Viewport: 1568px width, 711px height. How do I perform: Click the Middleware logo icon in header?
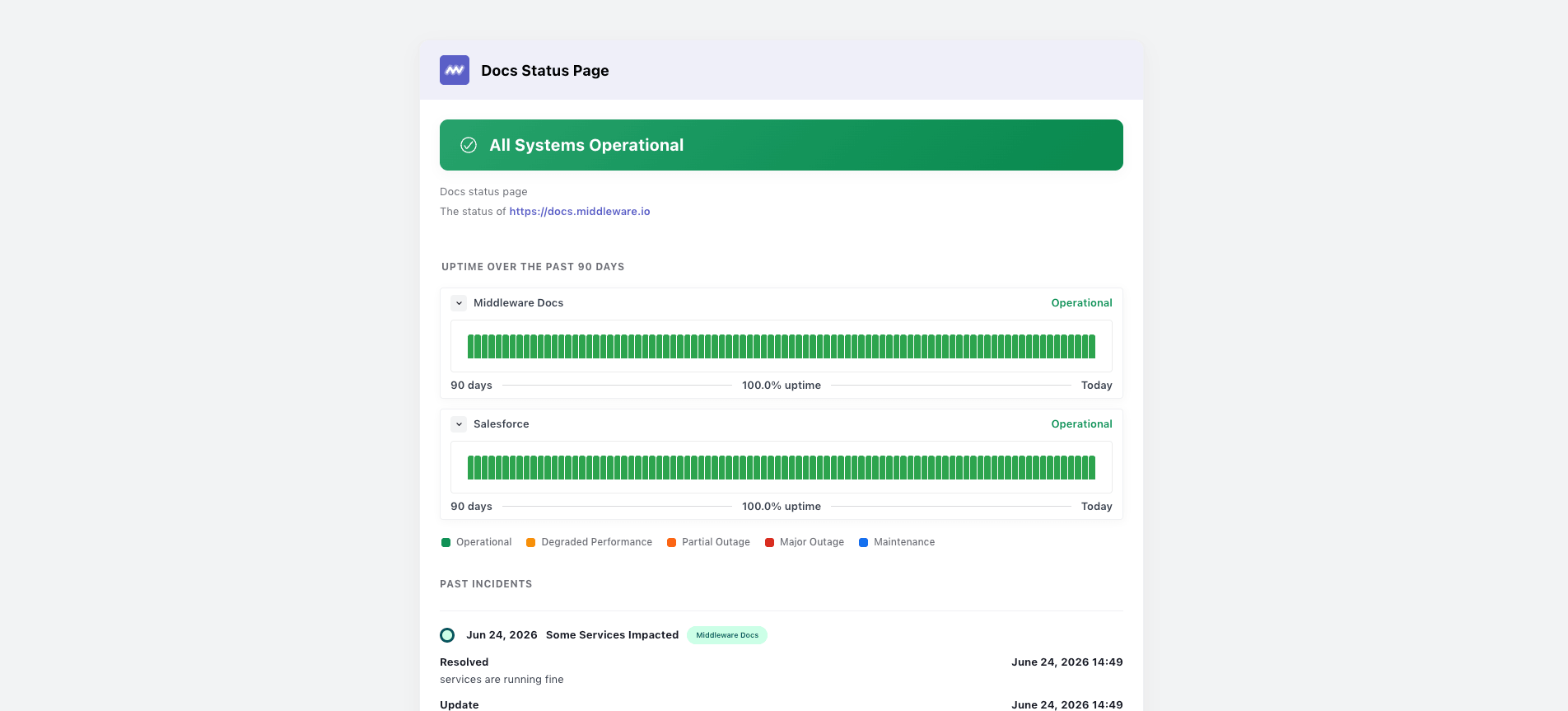click(455, 70)
